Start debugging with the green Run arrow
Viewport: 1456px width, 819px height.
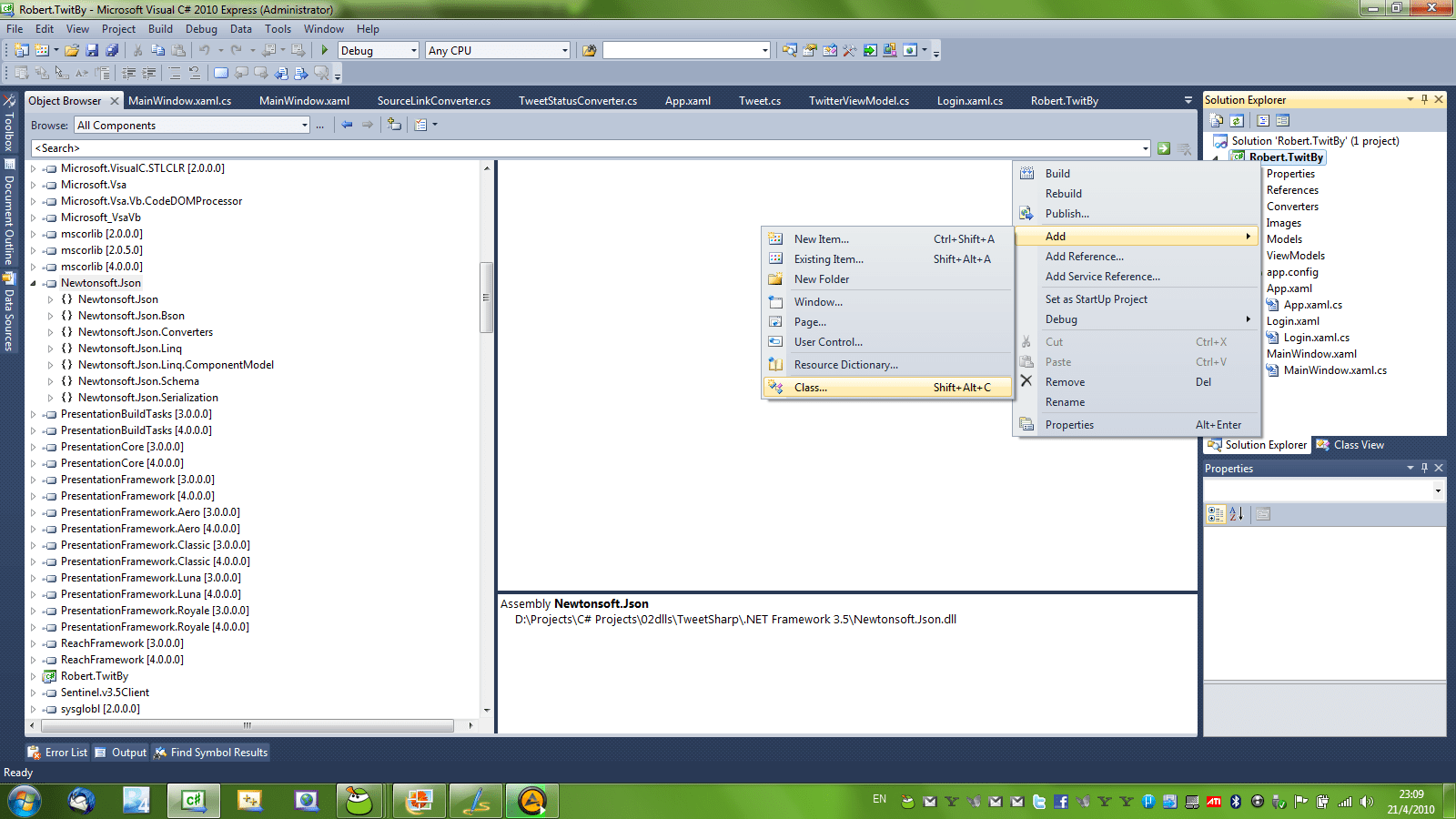tap(325, 50)
